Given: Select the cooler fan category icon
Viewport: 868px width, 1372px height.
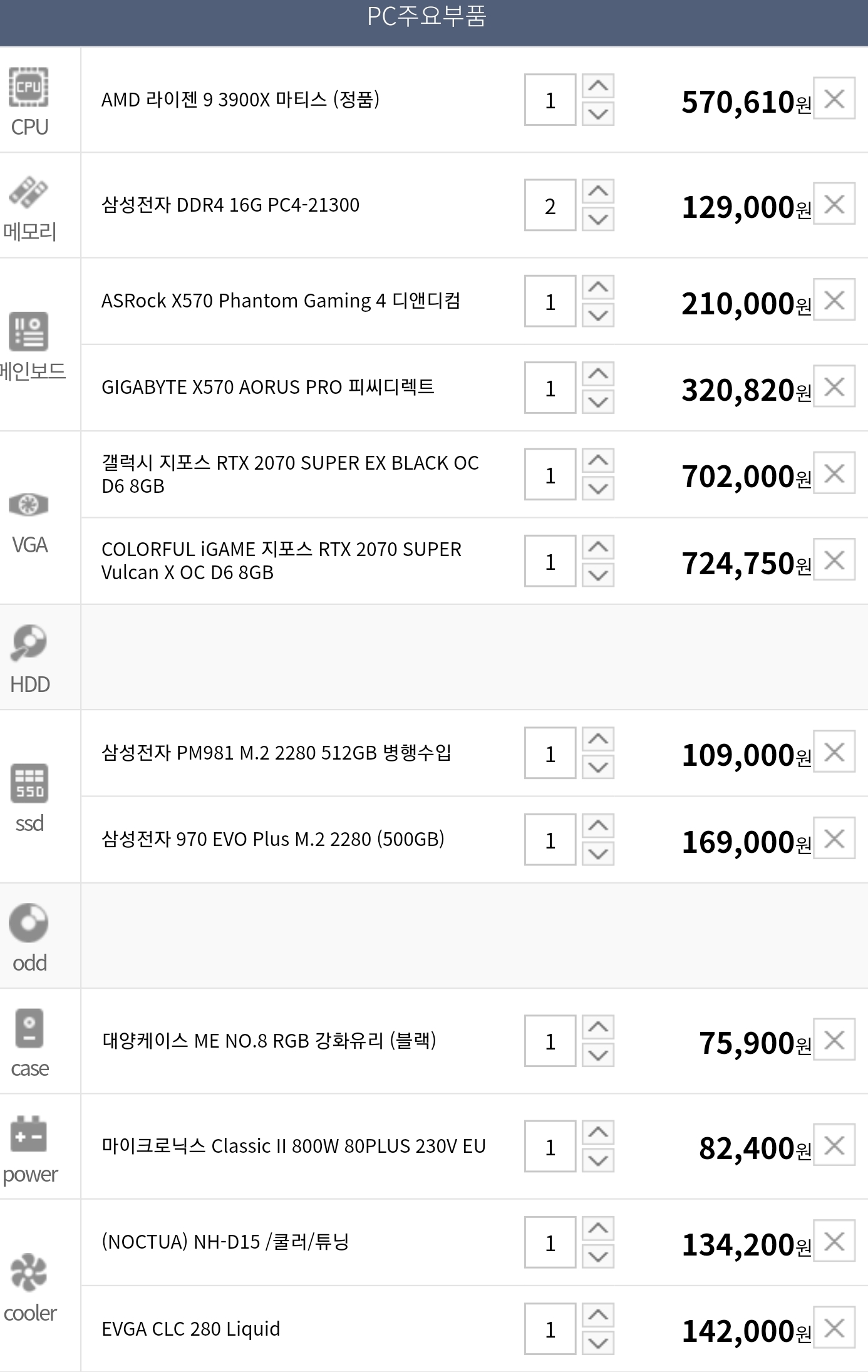Looking at the screenshot, I should click(29, 1273).
